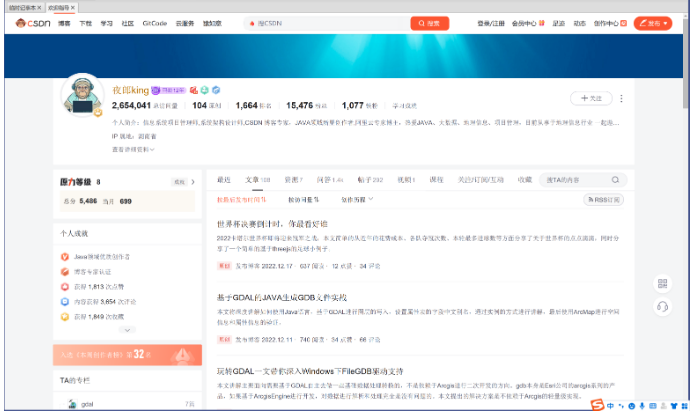Expand the 创作历程 dropdown
The width and height of the screenshot is (691, 415).
[357, 200]
